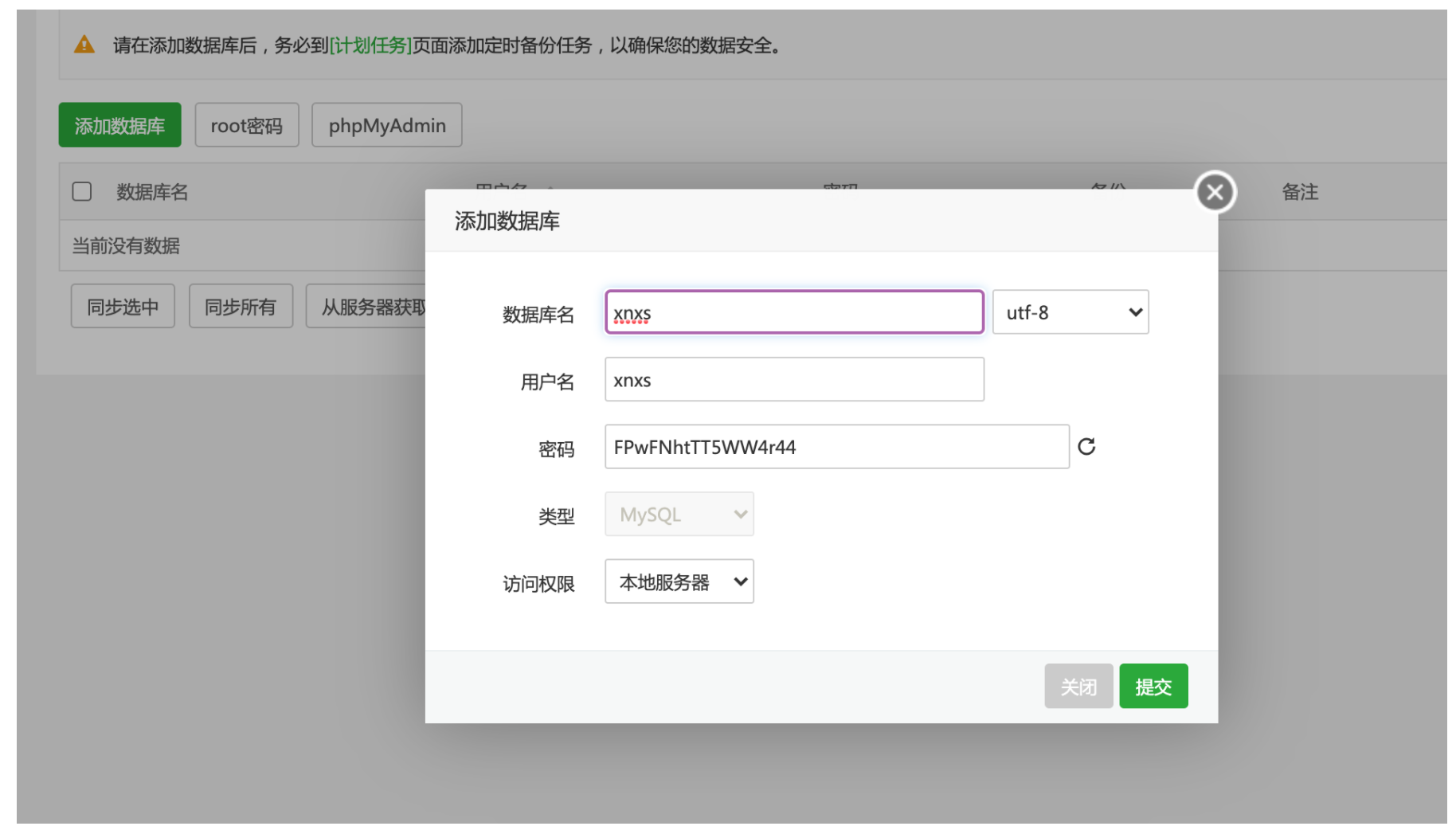Click the 同步所有 button
1456x830 pixels.
[x=241, y=306]
